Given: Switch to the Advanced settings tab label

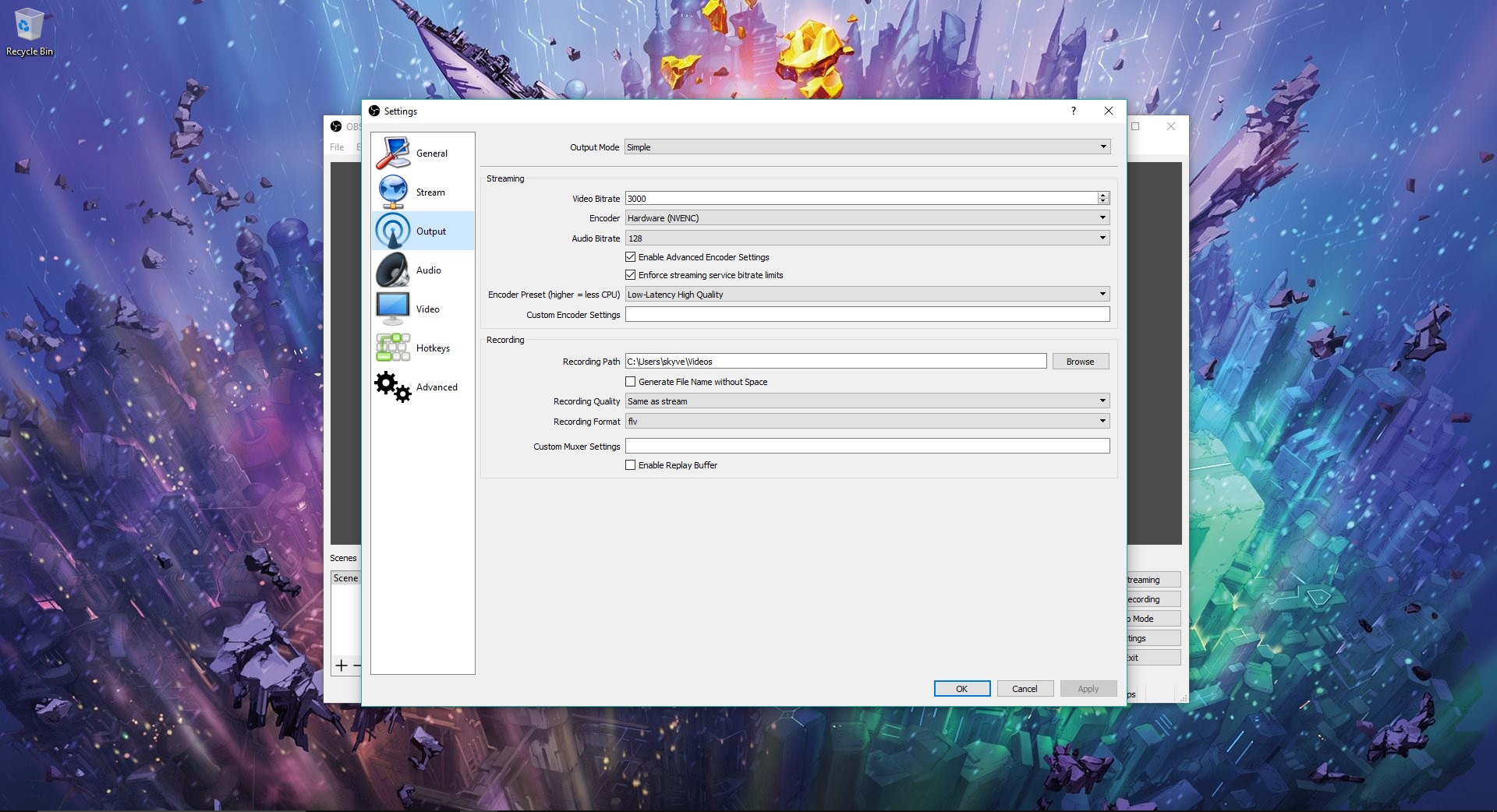Looking at the screenshot, I should pyautogui.click(x=437, y=387).
